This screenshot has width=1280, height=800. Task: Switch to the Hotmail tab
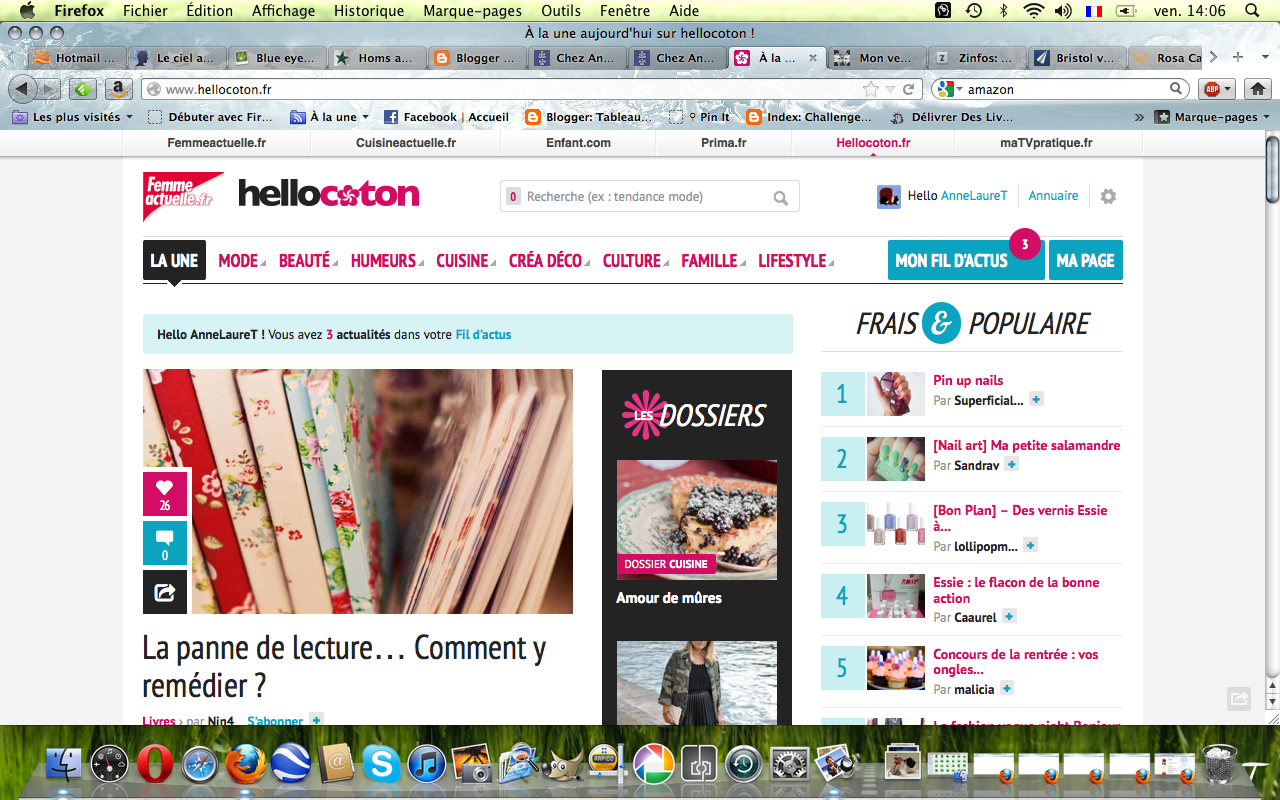click(x=78, y=58)
